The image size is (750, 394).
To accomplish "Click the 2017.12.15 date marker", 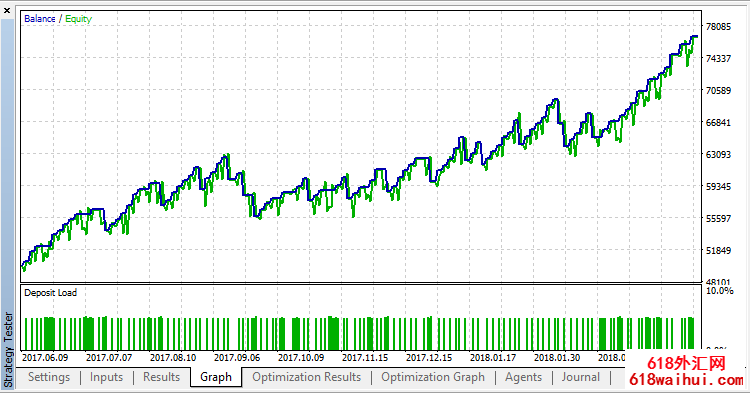I will coord(429,357).
